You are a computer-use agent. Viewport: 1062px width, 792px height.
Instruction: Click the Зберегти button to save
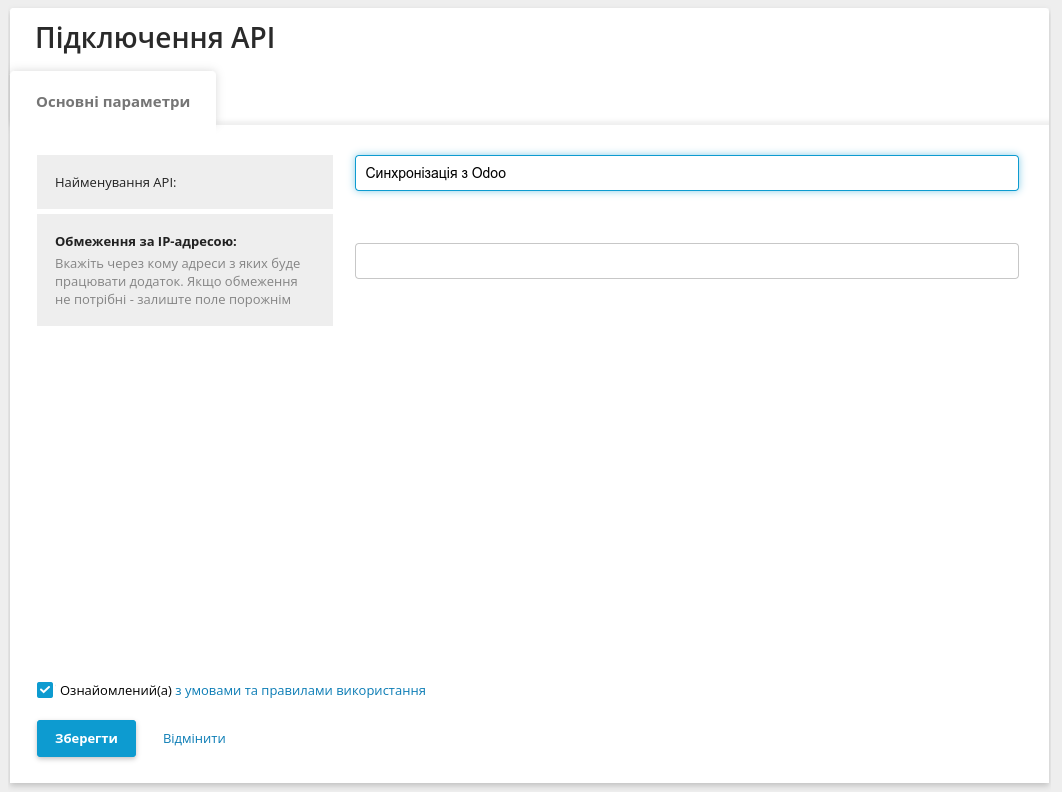tap(86, 738)
